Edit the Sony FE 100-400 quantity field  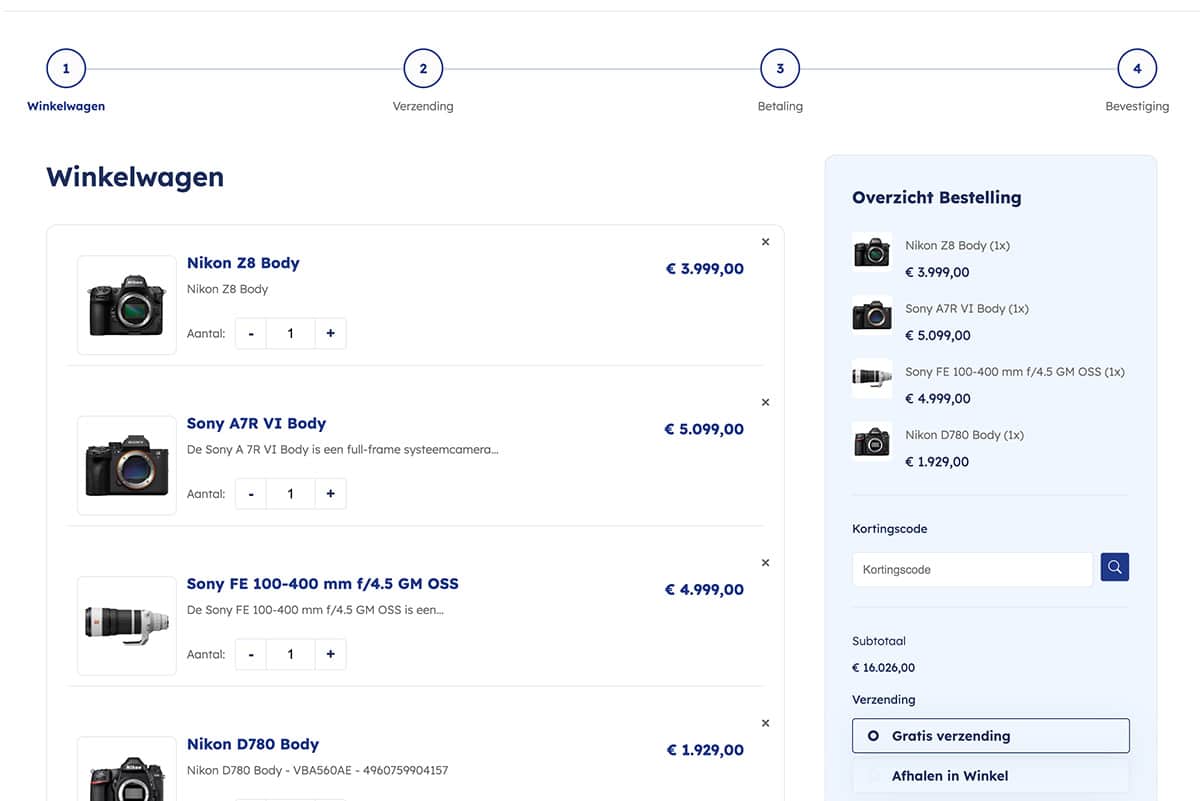pyautogui.click(x=291, y=653)
